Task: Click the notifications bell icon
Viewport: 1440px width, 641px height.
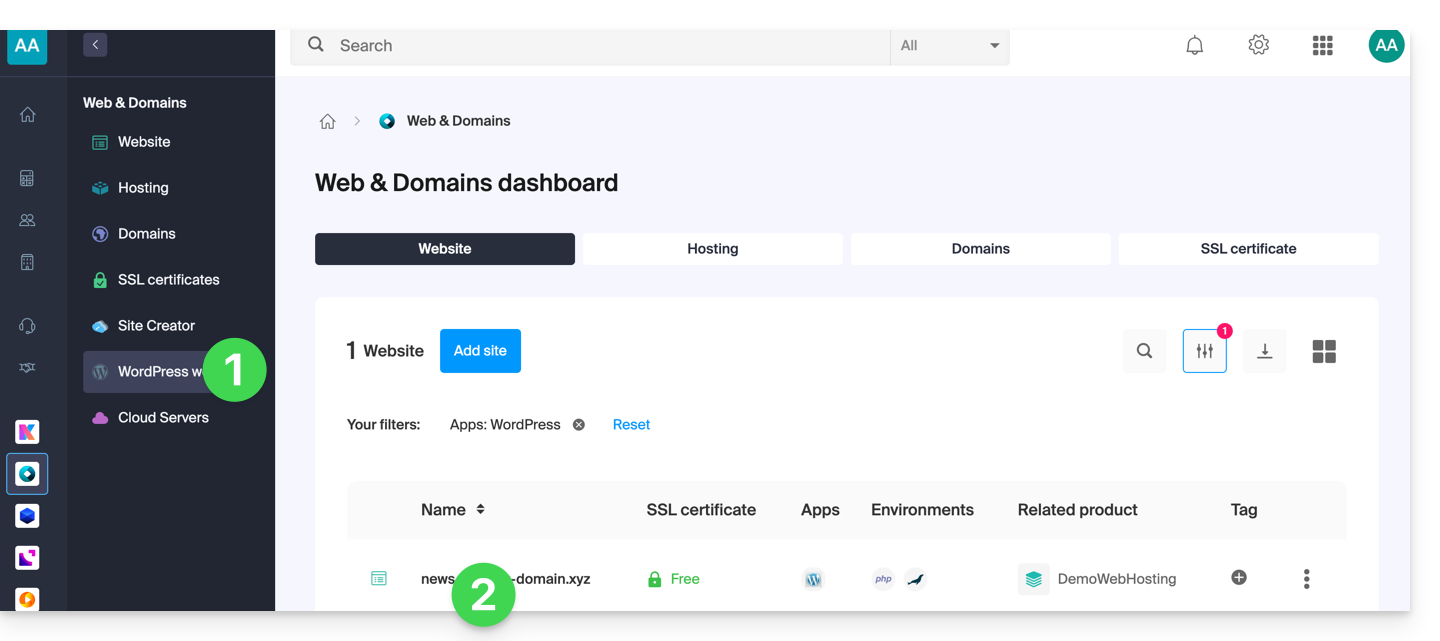Action: 1194,45
